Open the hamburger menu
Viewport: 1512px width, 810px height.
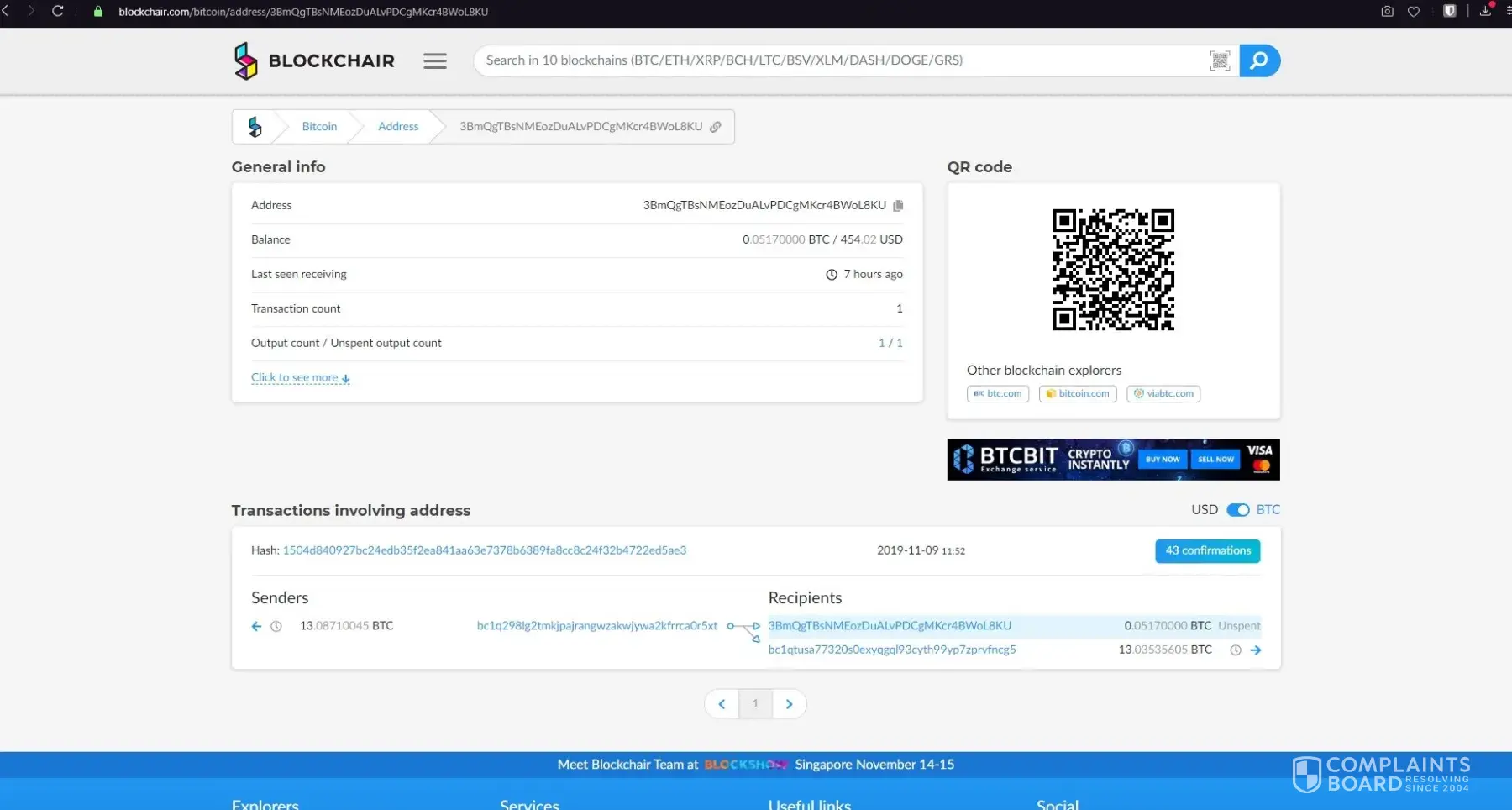tap(435, 61)
